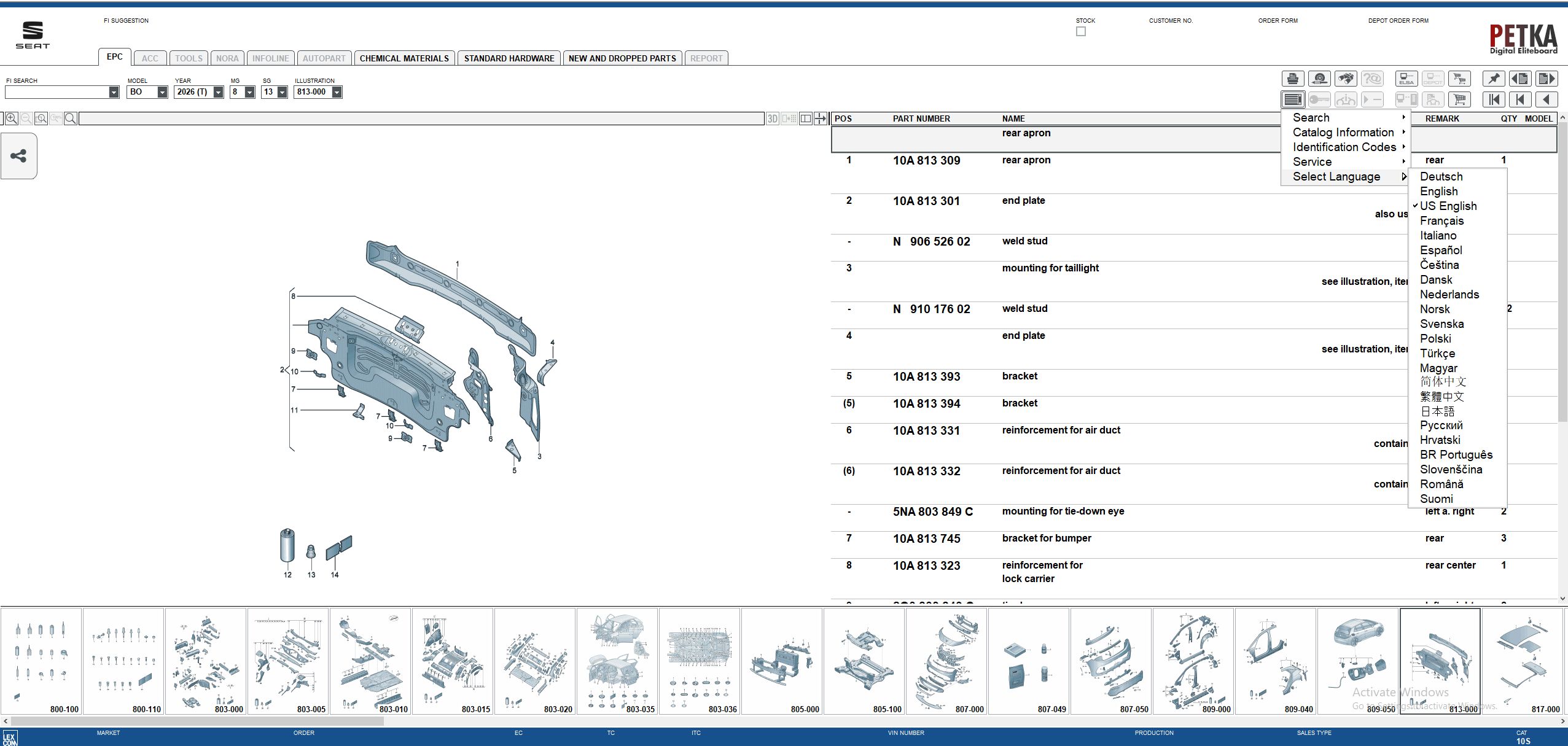Open the Catalog Information submenu
The height and width of the screenshot is (746, 1568).
point(1343,132)
